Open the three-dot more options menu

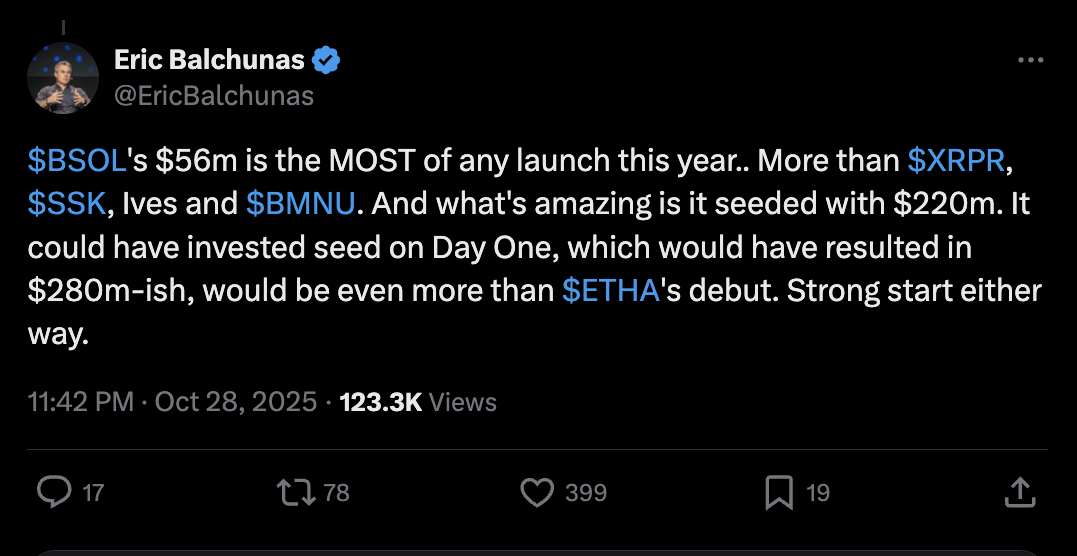tap(1030, 60)
